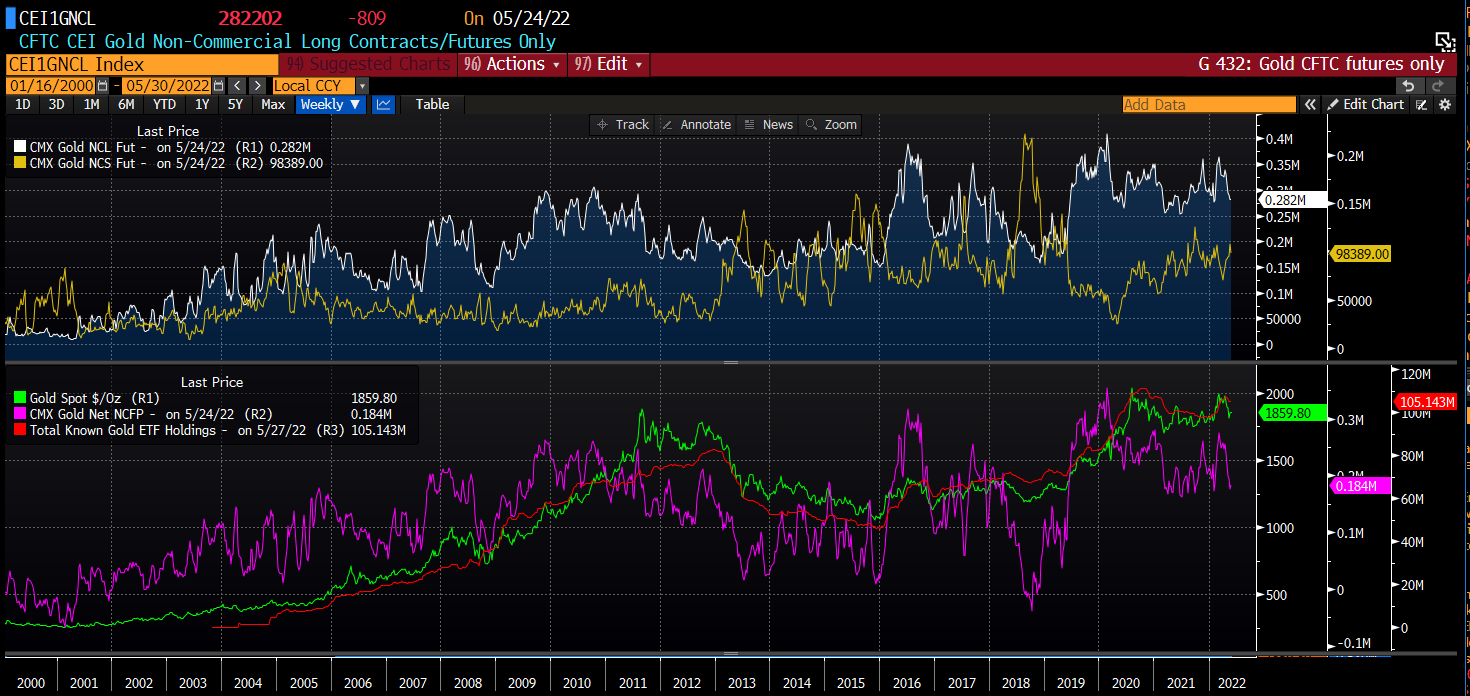Screen dimensions: 1470x696
Task: Select the YTD time range
Action: coord(164,105)
